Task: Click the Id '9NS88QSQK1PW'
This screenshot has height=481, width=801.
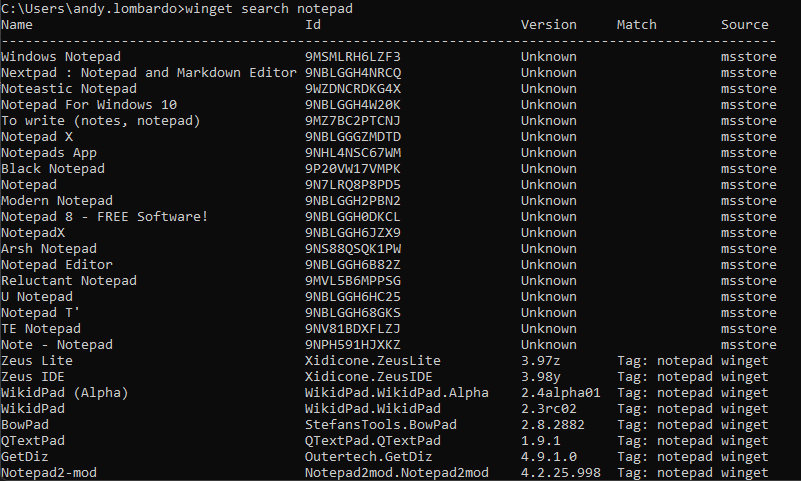Action: [x=353, y=249]
